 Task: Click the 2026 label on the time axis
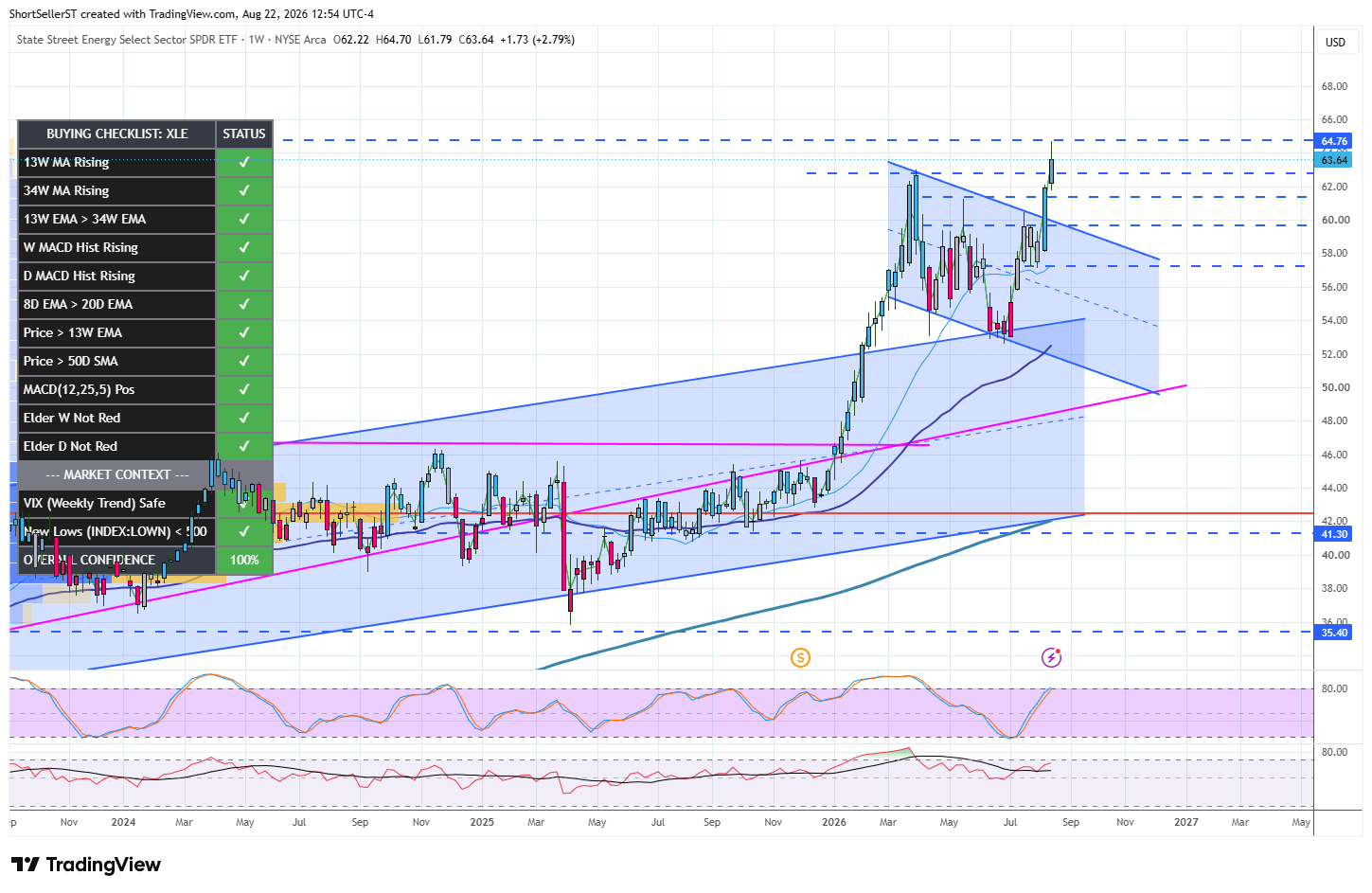(x=834, y=822)
